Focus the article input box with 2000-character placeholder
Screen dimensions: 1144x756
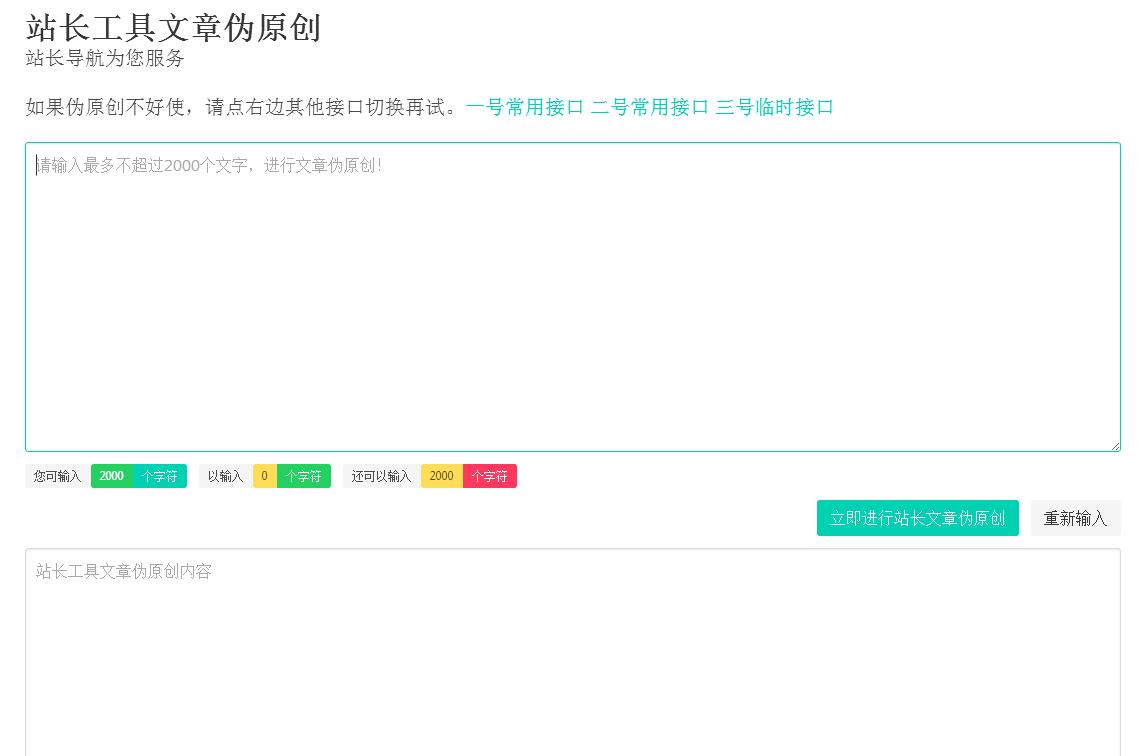tap(572, 296)
